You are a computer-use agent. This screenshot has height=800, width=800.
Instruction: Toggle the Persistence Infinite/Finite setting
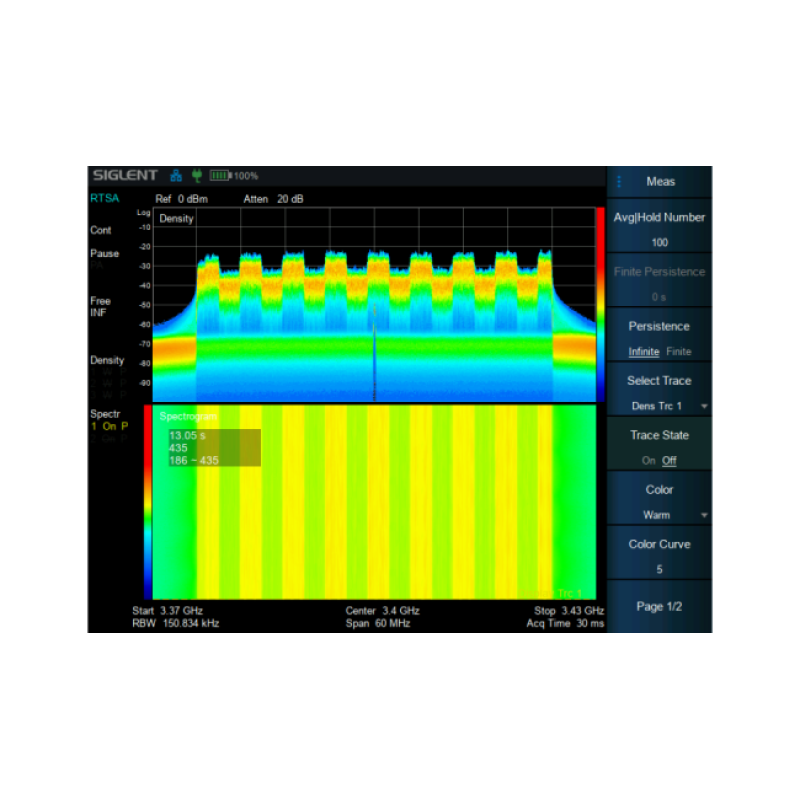click(x=659, y=338)
